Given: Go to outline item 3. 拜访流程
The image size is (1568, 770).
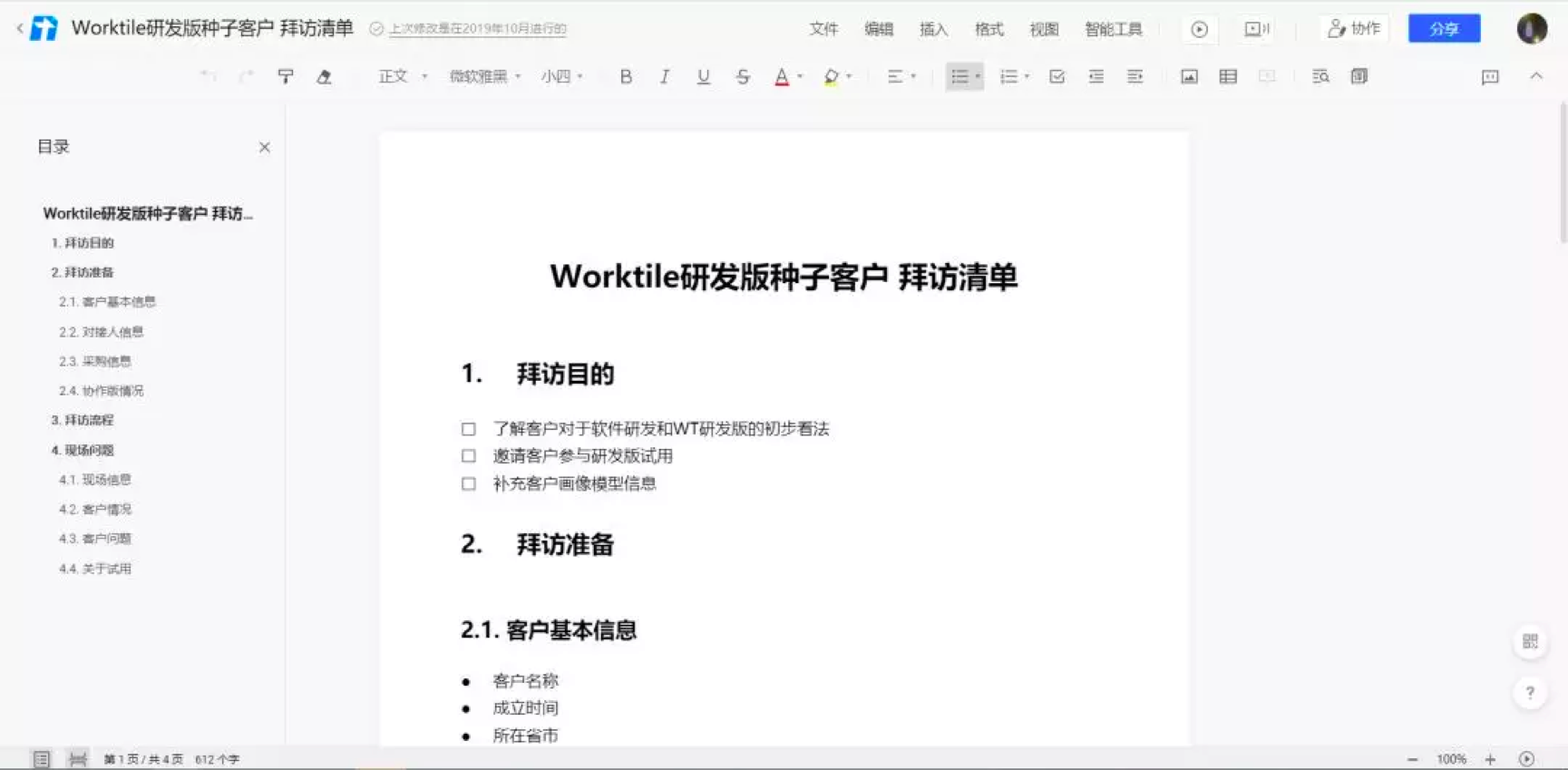Looking at the screenshot, I should point(83,420).
